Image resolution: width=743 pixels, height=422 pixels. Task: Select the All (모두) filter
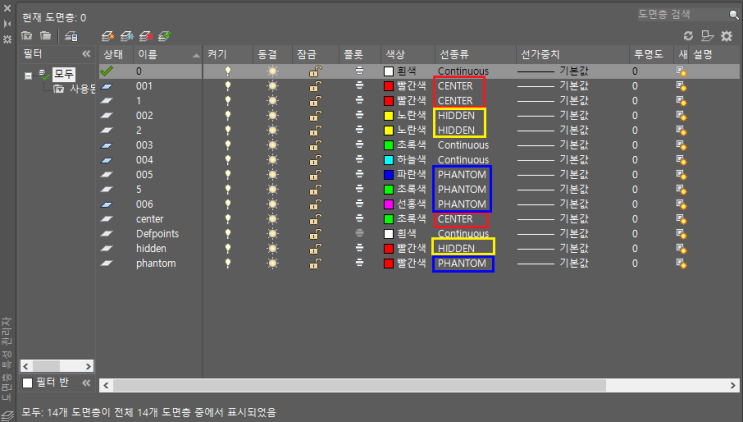63,74
